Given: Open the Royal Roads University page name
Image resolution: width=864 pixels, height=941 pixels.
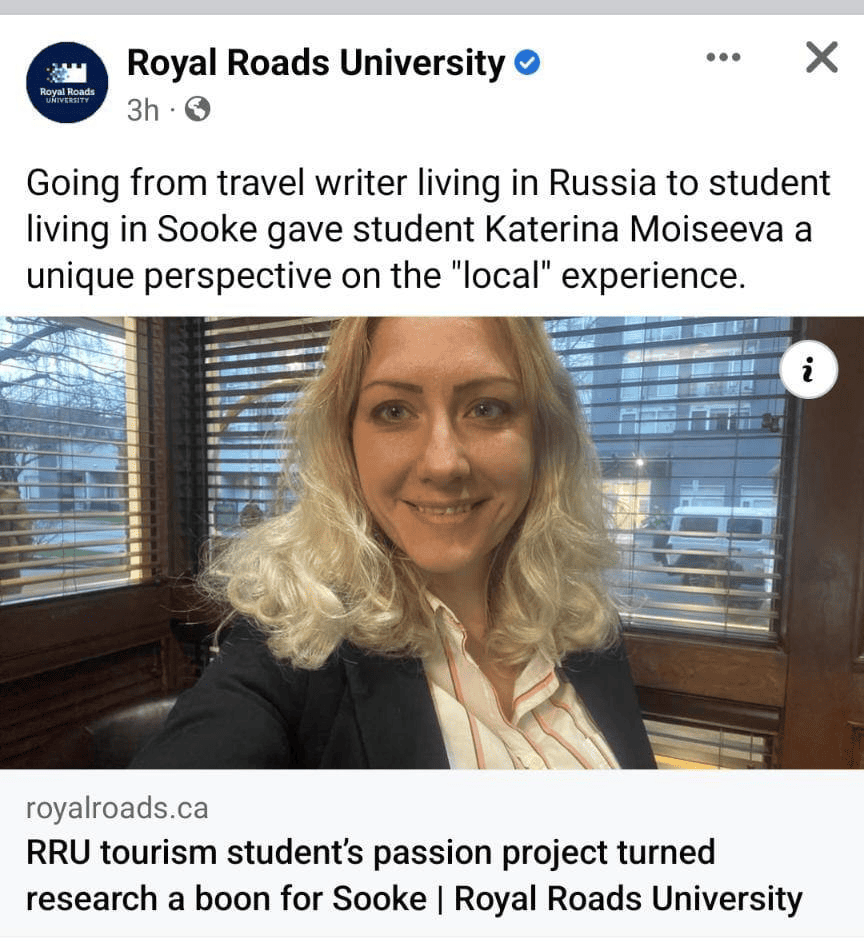Looking at the screenshot, I should pyautogui.click(x=316, y=62).
